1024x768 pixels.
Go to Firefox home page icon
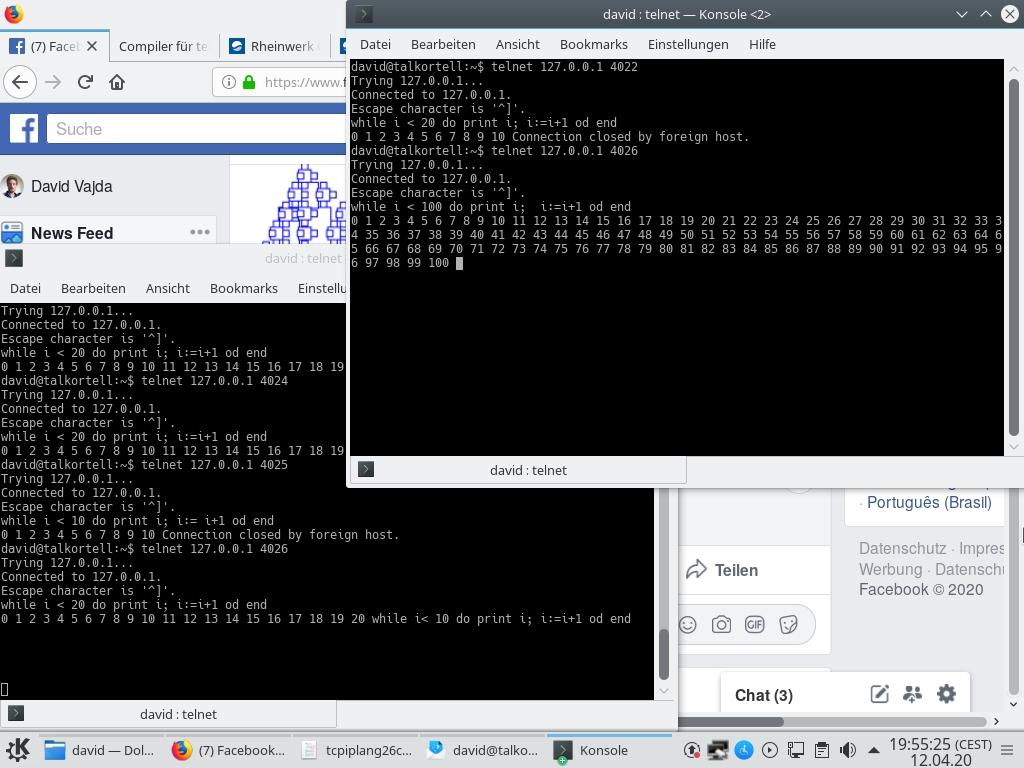pos(117,82)
